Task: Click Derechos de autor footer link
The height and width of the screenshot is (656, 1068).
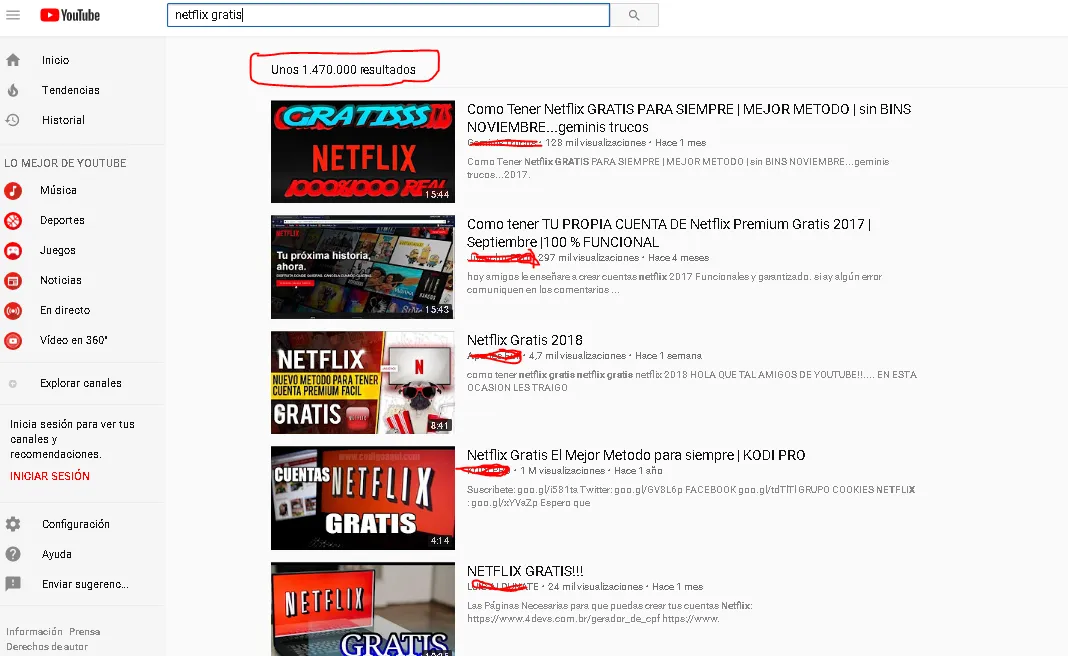Action: (x=47, y=646)
